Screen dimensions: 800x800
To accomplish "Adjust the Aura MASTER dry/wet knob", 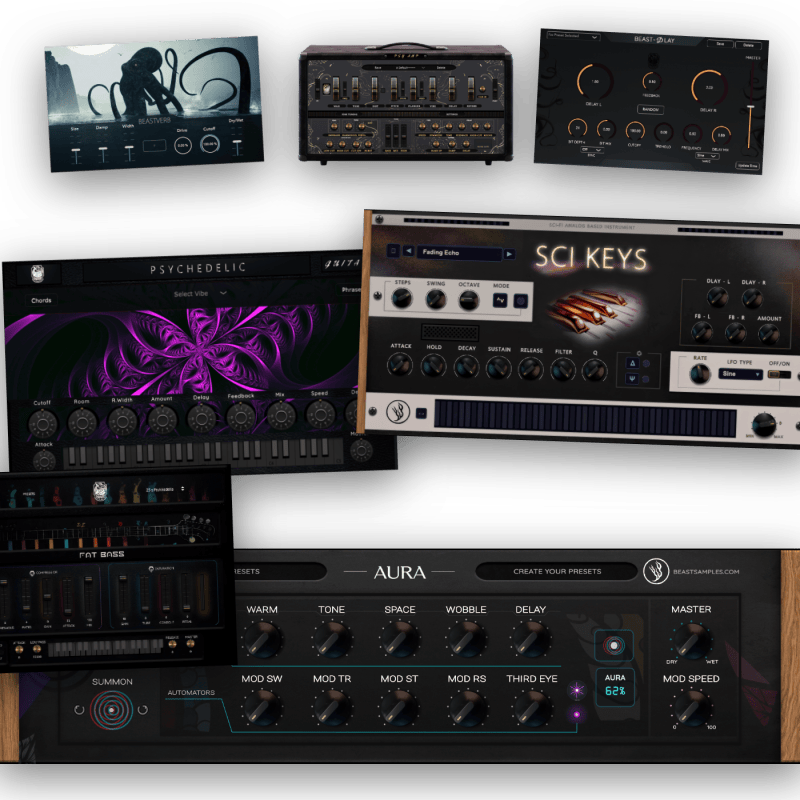I will pos(691,640).
